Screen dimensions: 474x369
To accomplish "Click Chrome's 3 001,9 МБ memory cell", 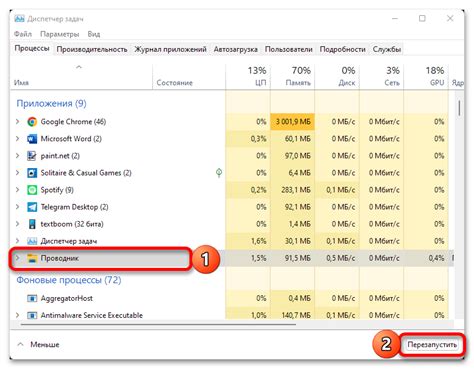I will click(292, 122).
